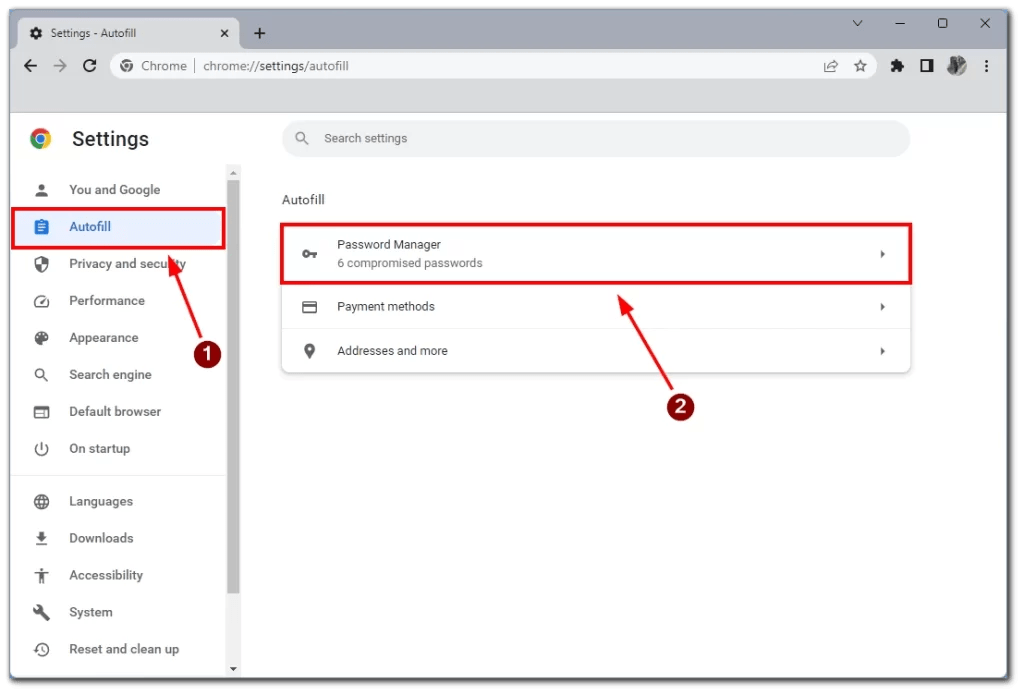Click the System wrench icon
Image resolution: width=1024 pixels, height=695 pixels.
pyautogui.click(x=41, y=613)
